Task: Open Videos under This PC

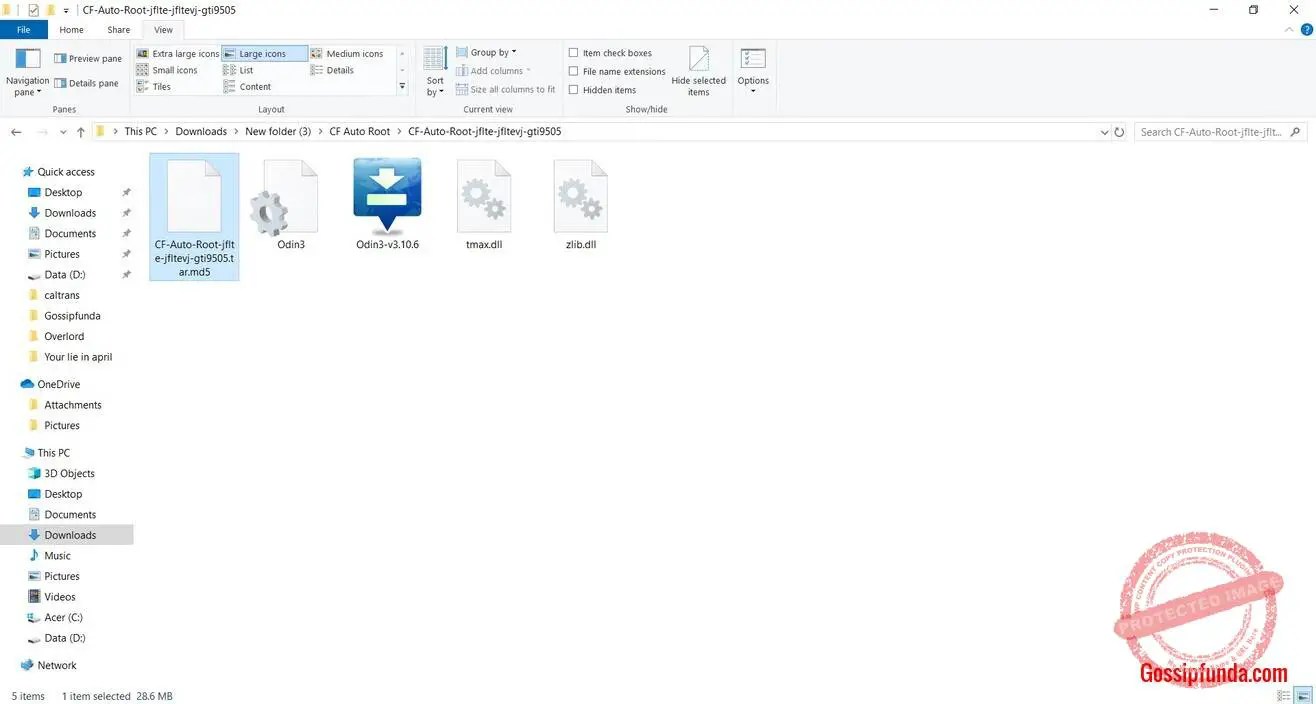Action: coord(60,596)
